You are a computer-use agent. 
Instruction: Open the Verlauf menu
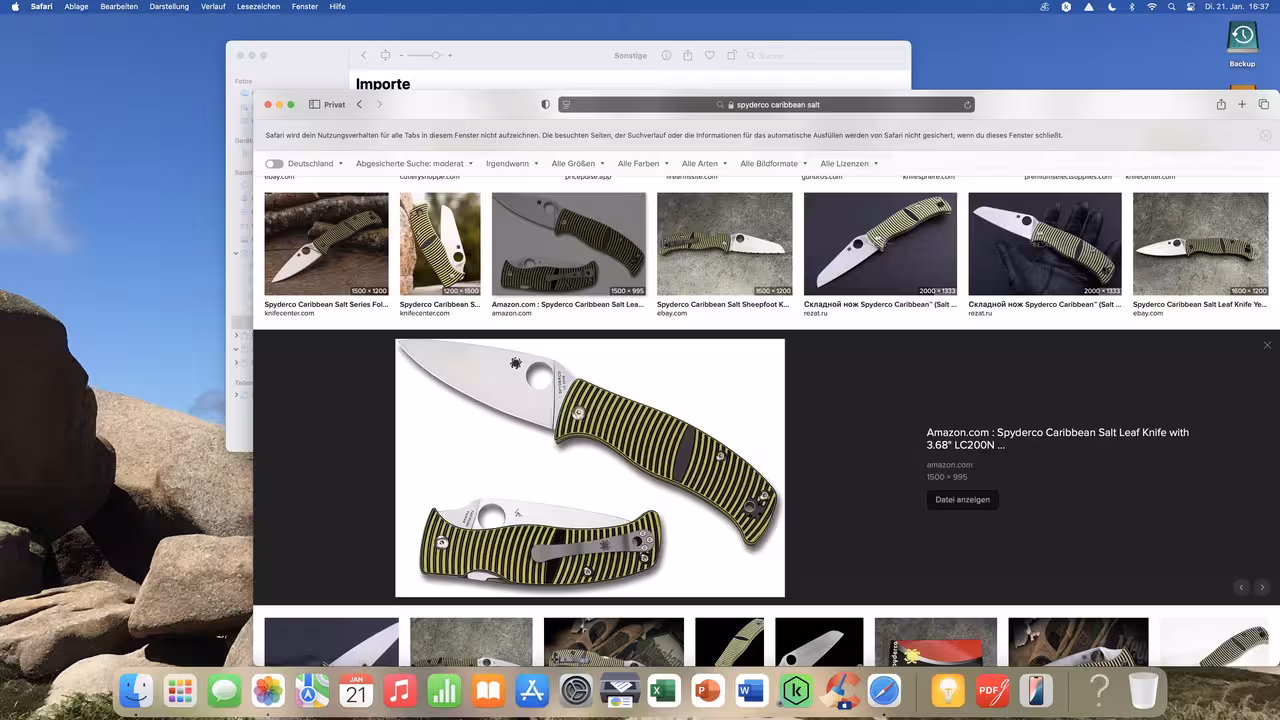(213, 6)
